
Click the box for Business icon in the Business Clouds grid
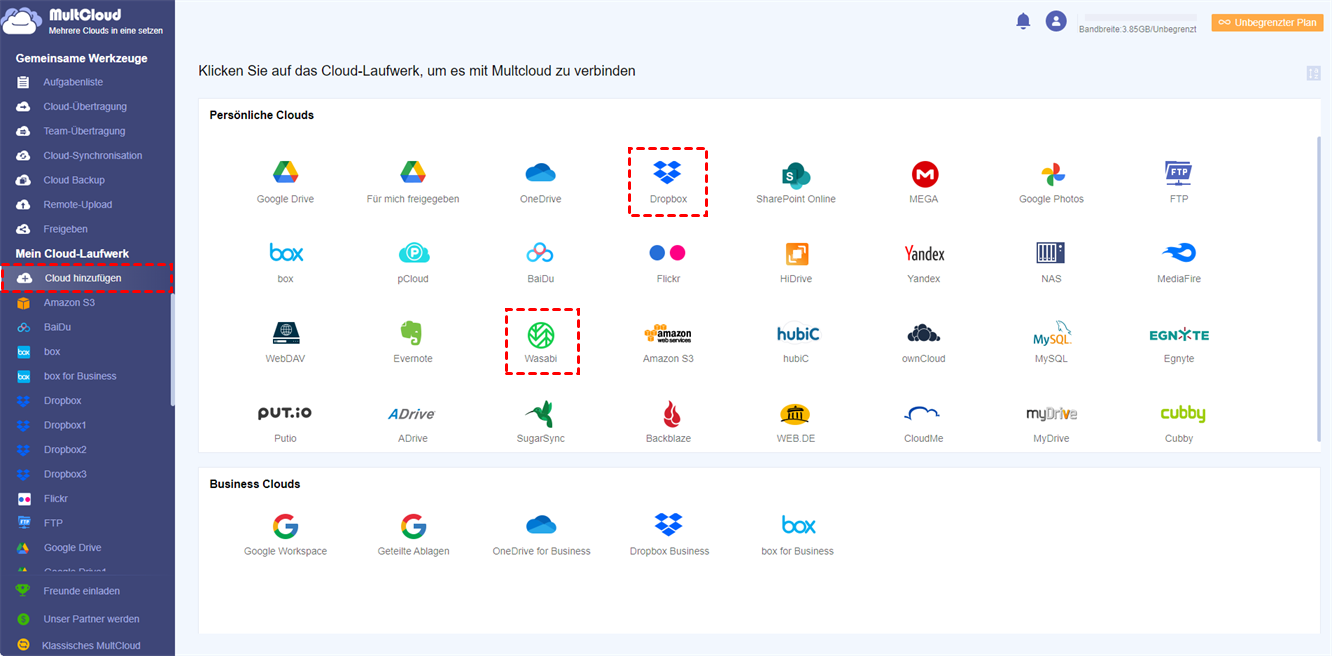(798, 524)
